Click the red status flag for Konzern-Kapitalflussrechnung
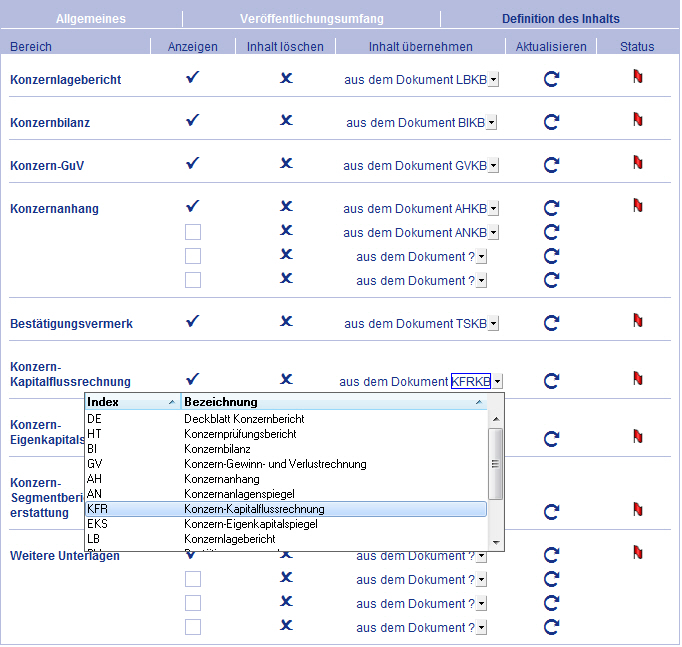The height and width of the screenshot is (647, 682). coord(638,379)
